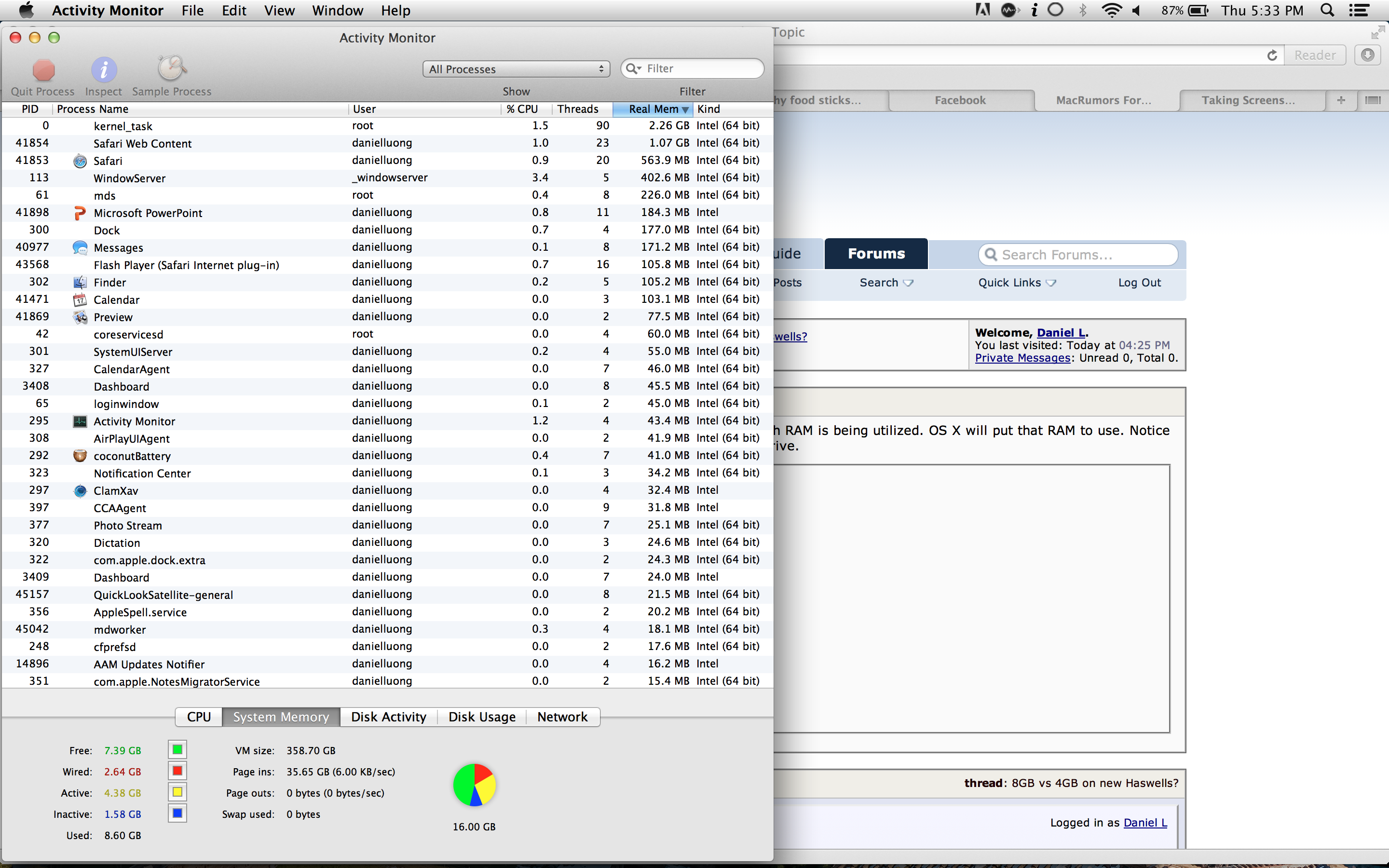The width and height of the screenshot is (1389, 868).
Task: Switch to the Disk Usage tab
Action: [x=481, y=717]
